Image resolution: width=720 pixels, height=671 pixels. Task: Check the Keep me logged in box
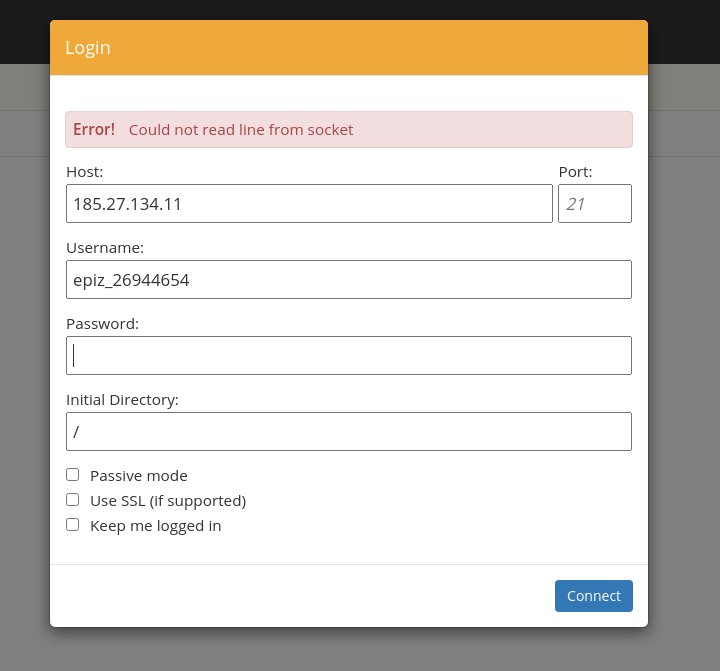pos(73,525)
